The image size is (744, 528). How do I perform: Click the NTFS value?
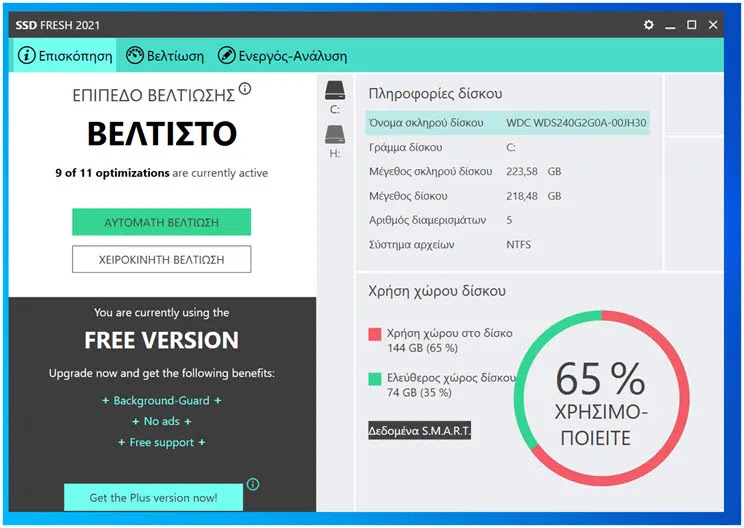(x=518, y=245)
